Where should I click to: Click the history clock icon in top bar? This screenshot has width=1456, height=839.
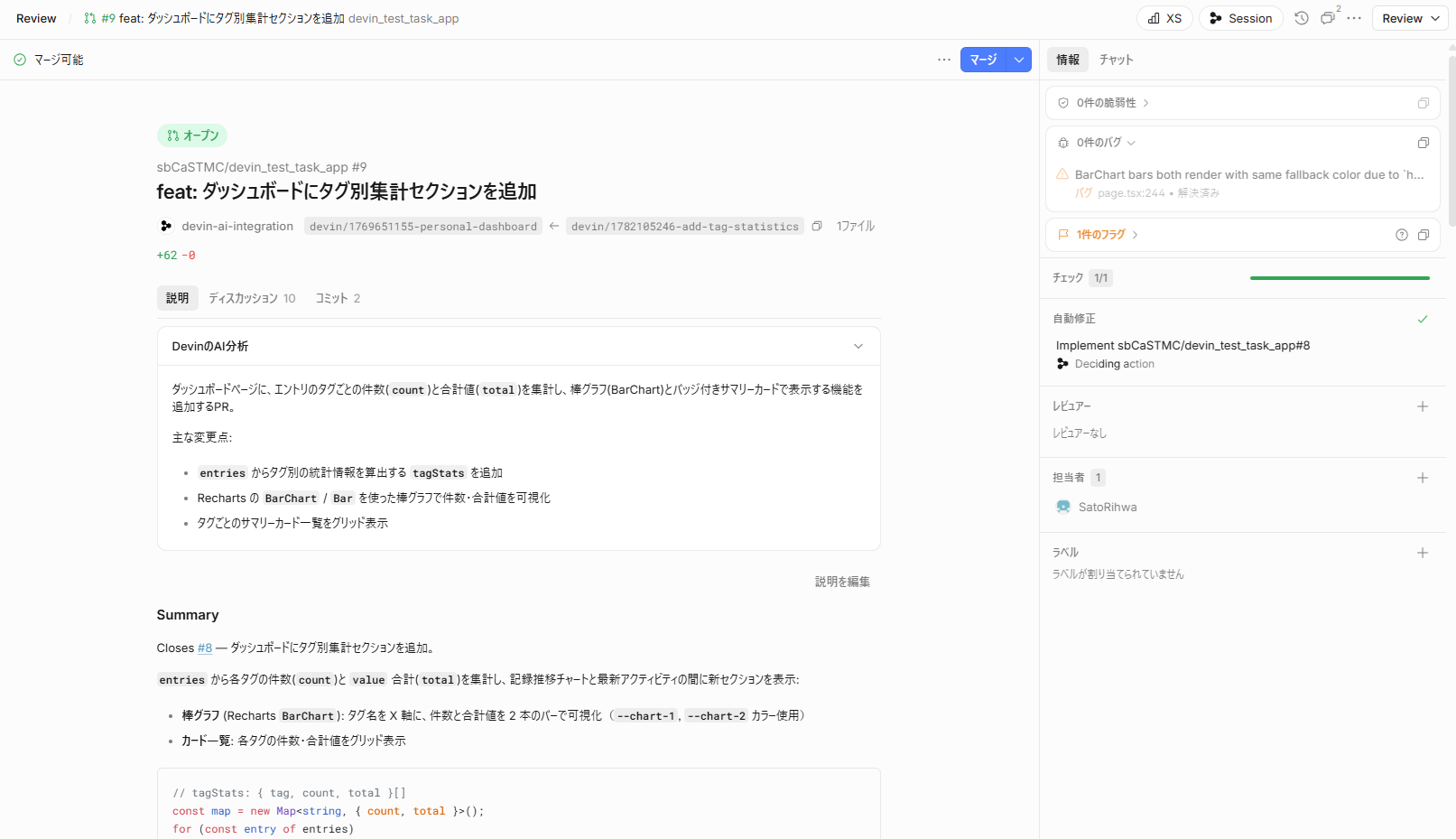(1301, 18)
